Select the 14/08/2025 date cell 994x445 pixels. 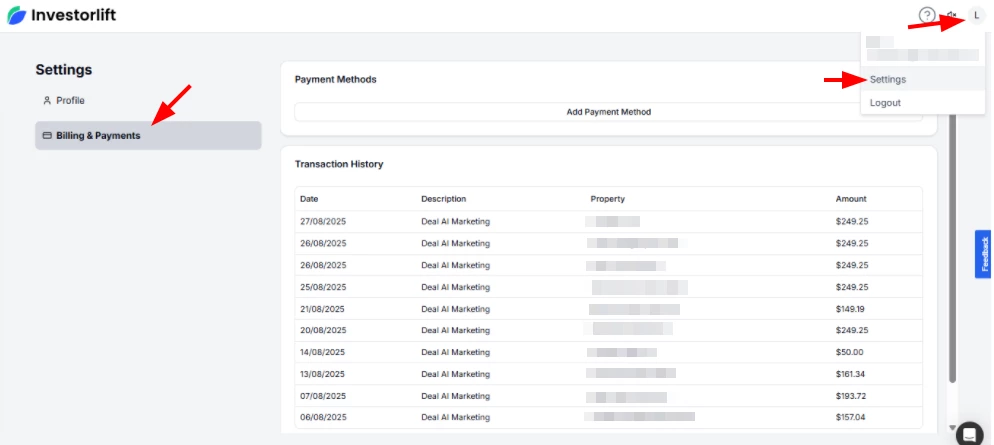point(323,352)
